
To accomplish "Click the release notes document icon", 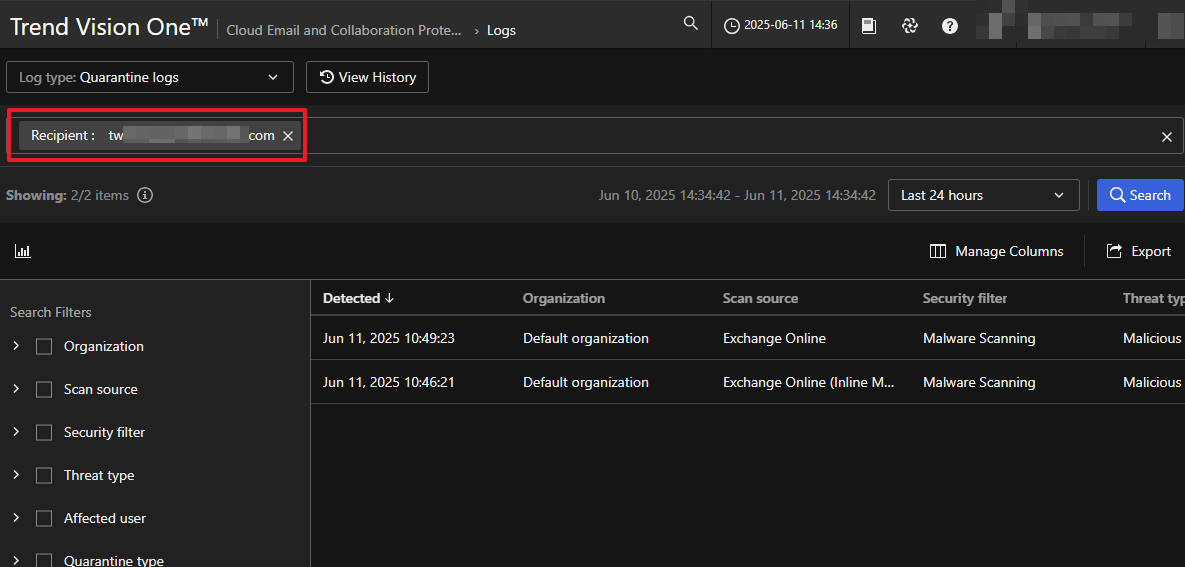I will [869, 26].
